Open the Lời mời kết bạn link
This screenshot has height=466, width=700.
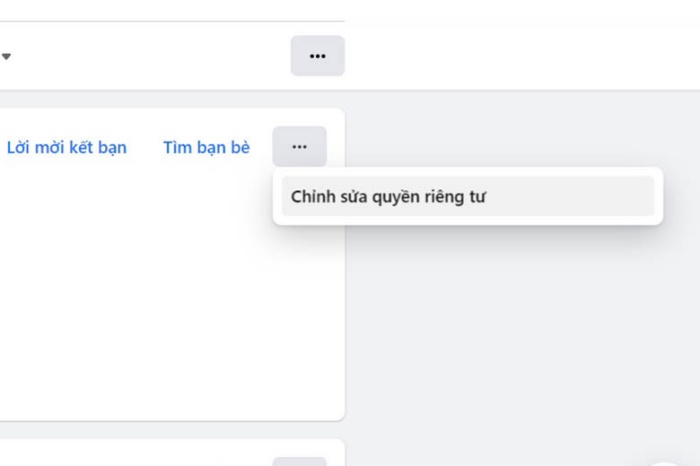tap(67, 148)
